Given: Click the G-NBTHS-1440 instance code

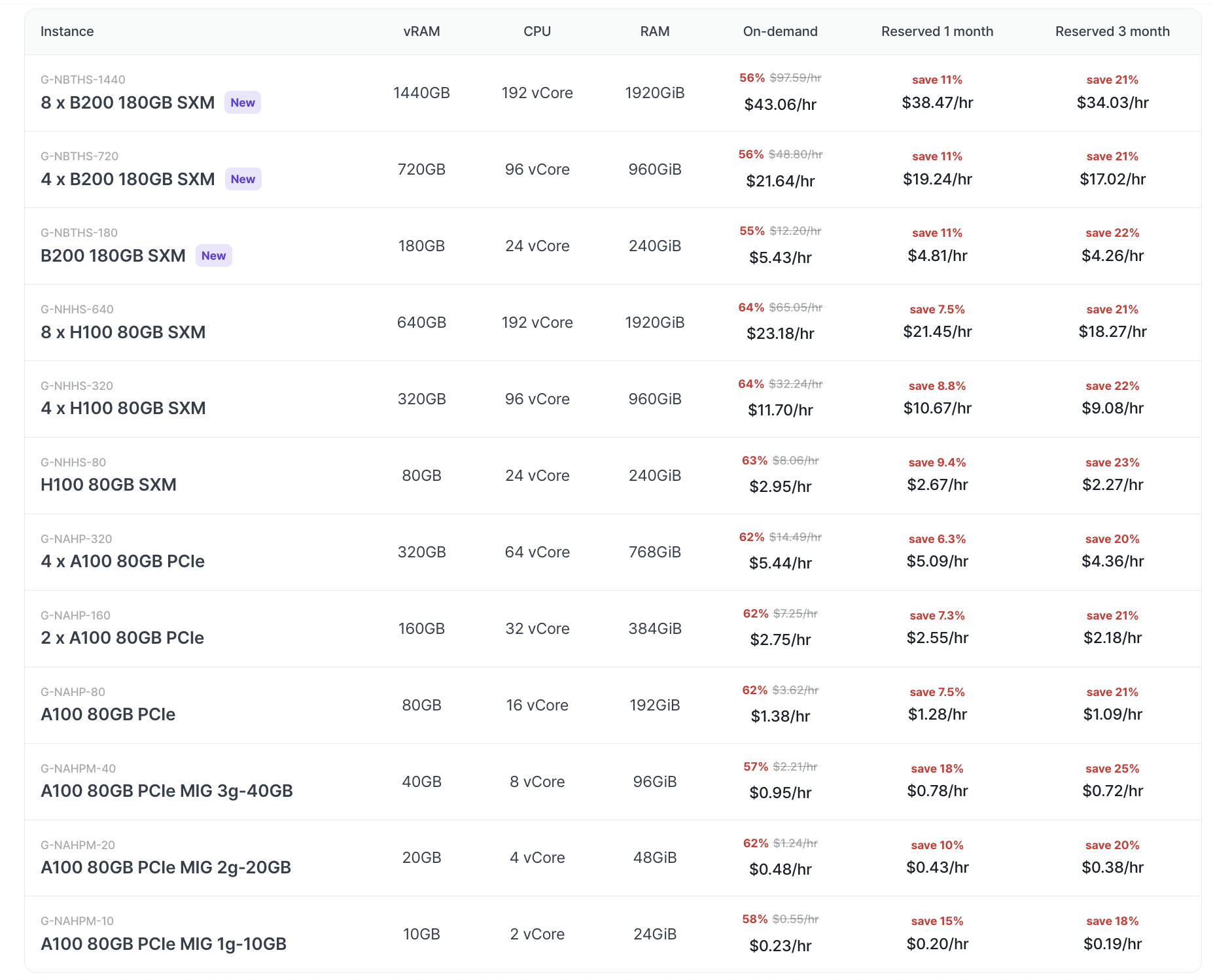Looking at the screenshot, I should pos(83,80).
